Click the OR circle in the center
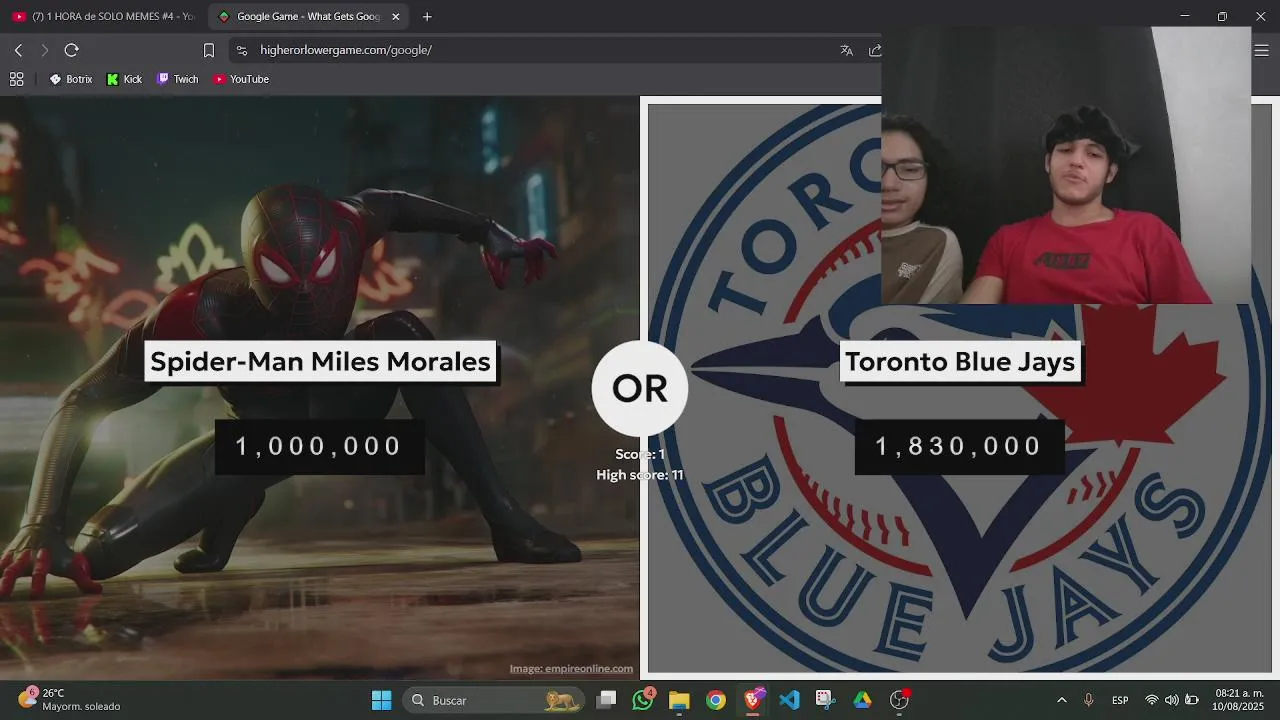Image resolution: width=1280 pixels, height=720 pixels. pyautogui.click(x=640, y=388)
